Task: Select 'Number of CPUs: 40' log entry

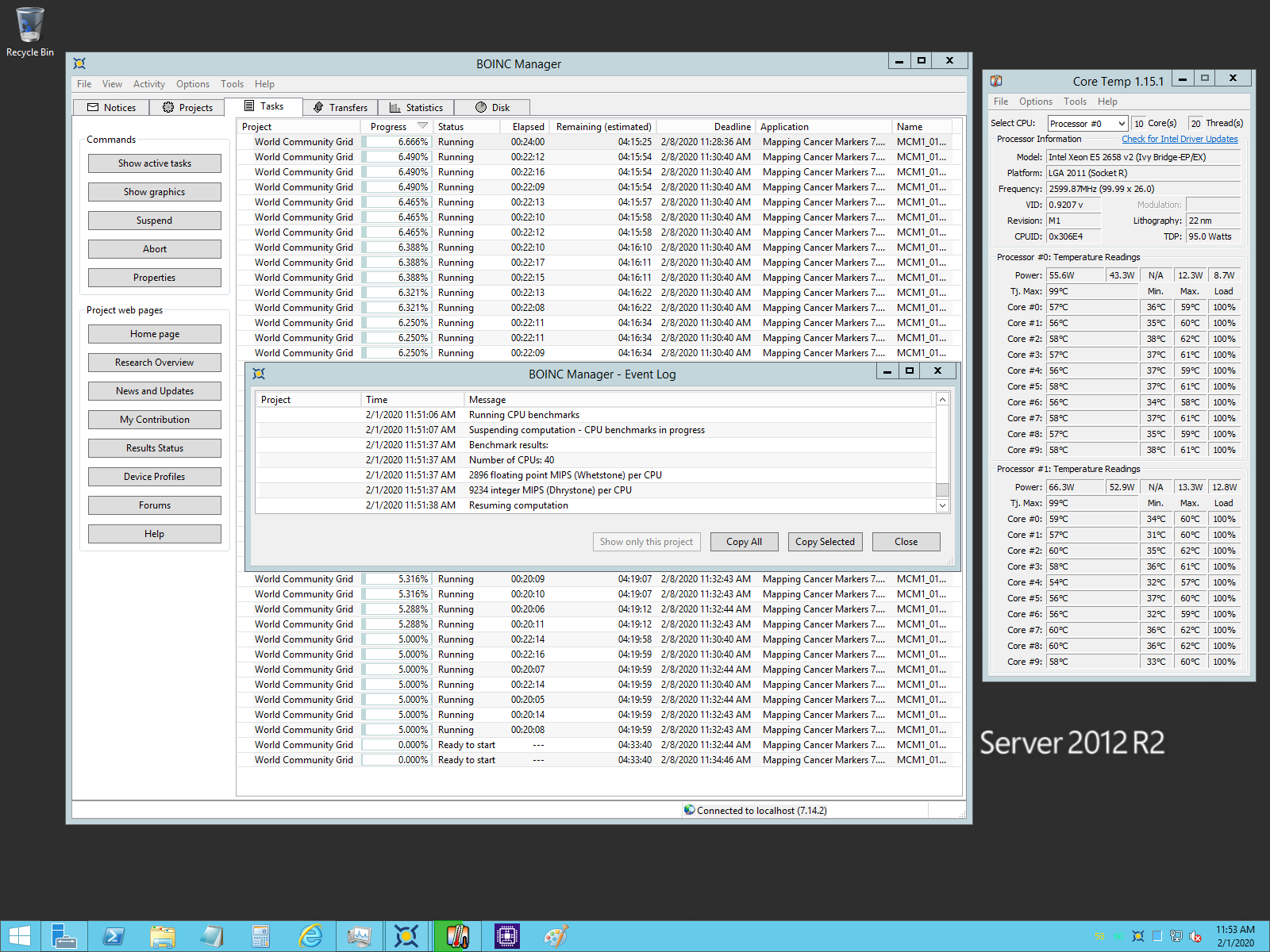Action: (595, 460)
